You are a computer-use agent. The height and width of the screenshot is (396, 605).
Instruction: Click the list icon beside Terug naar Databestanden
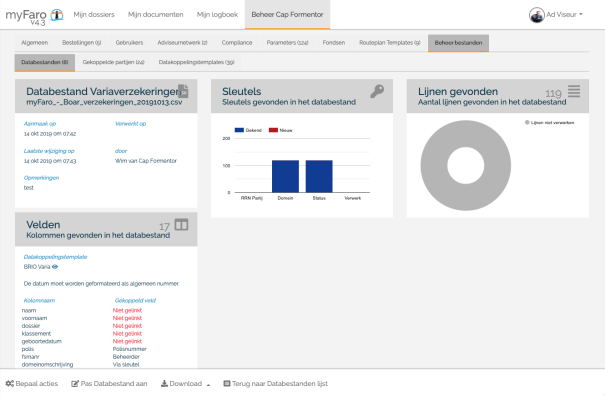[x=227, y=383]
